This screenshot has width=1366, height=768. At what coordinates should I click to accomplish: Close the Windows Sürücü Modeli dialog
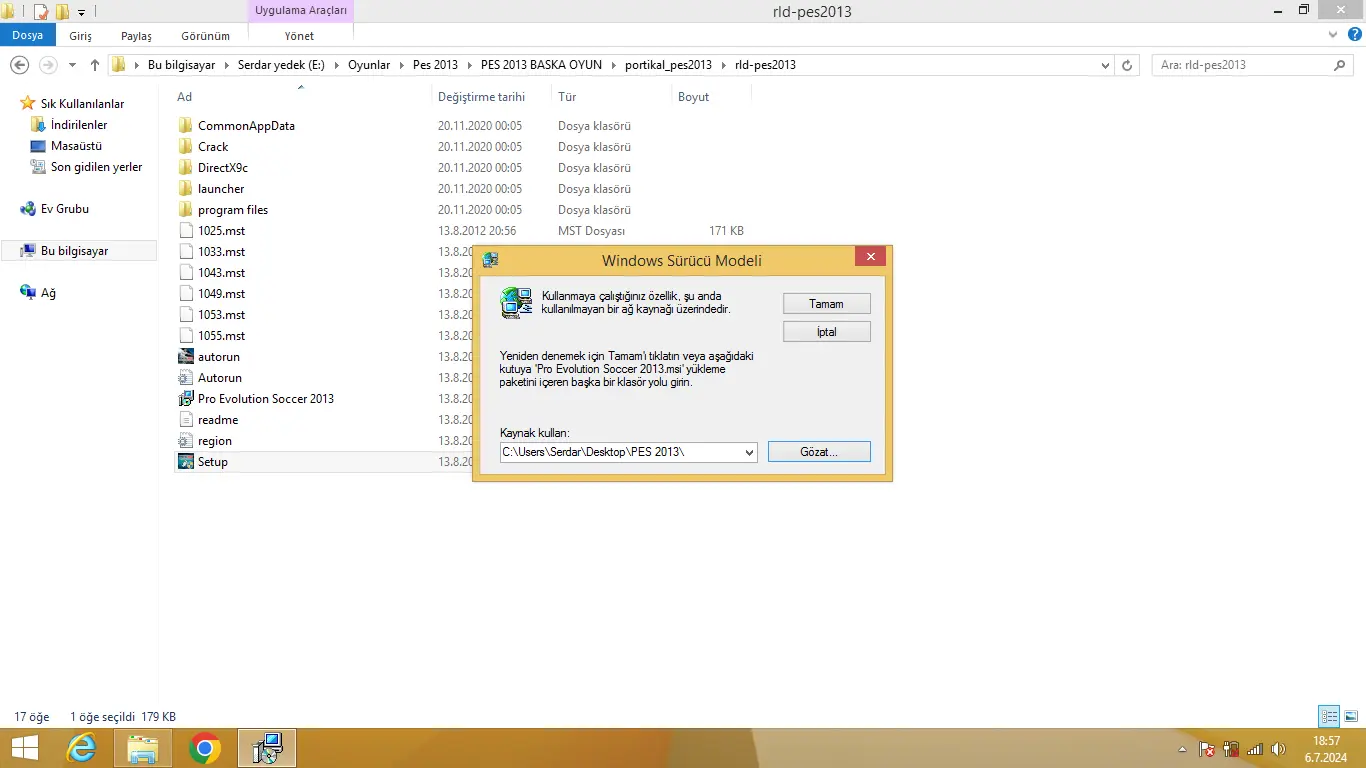(x=870, y=257)
